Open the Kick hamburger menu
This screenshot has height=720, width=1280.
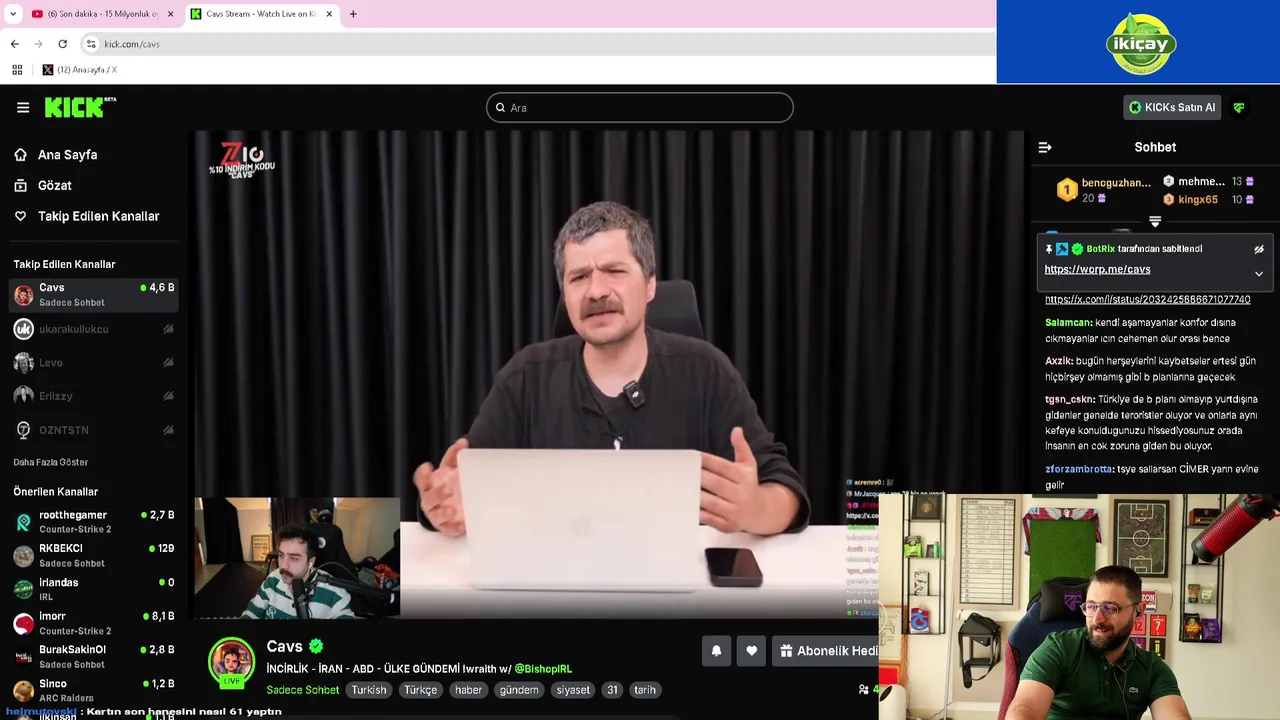click(23, 108)
